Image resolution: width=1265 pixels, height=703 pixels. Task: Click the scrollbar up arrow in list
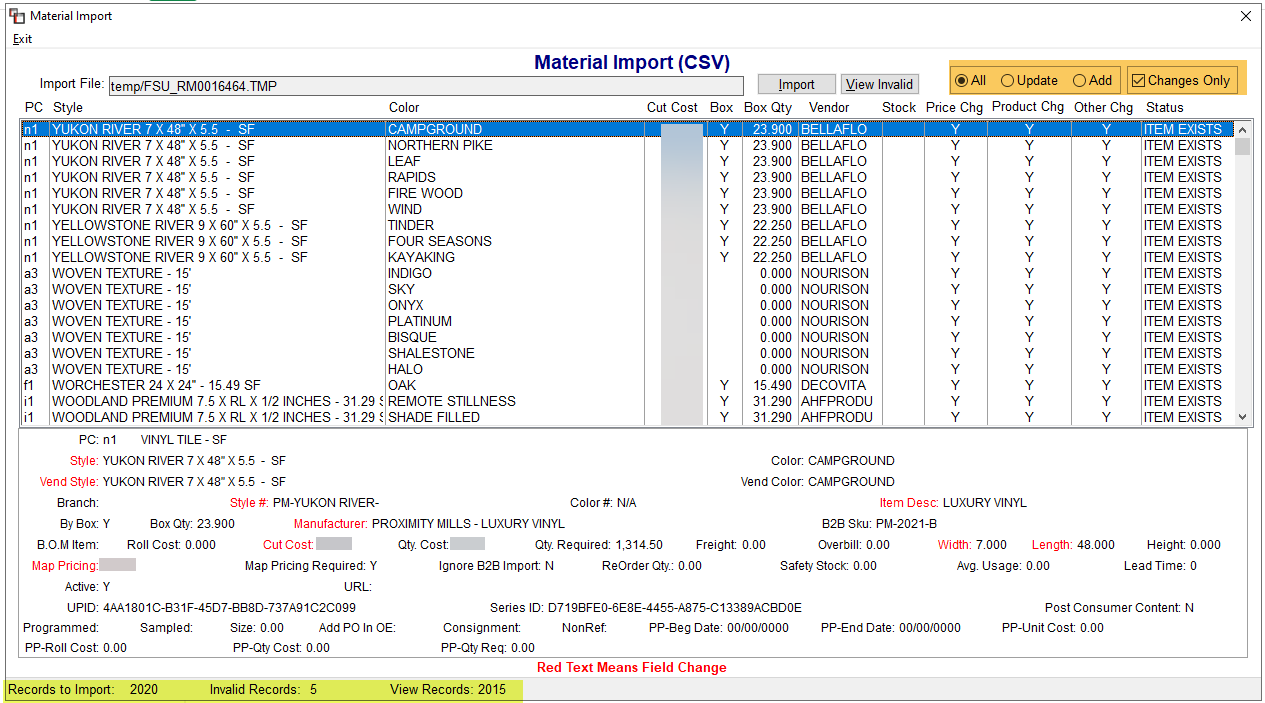[1243, 129]
